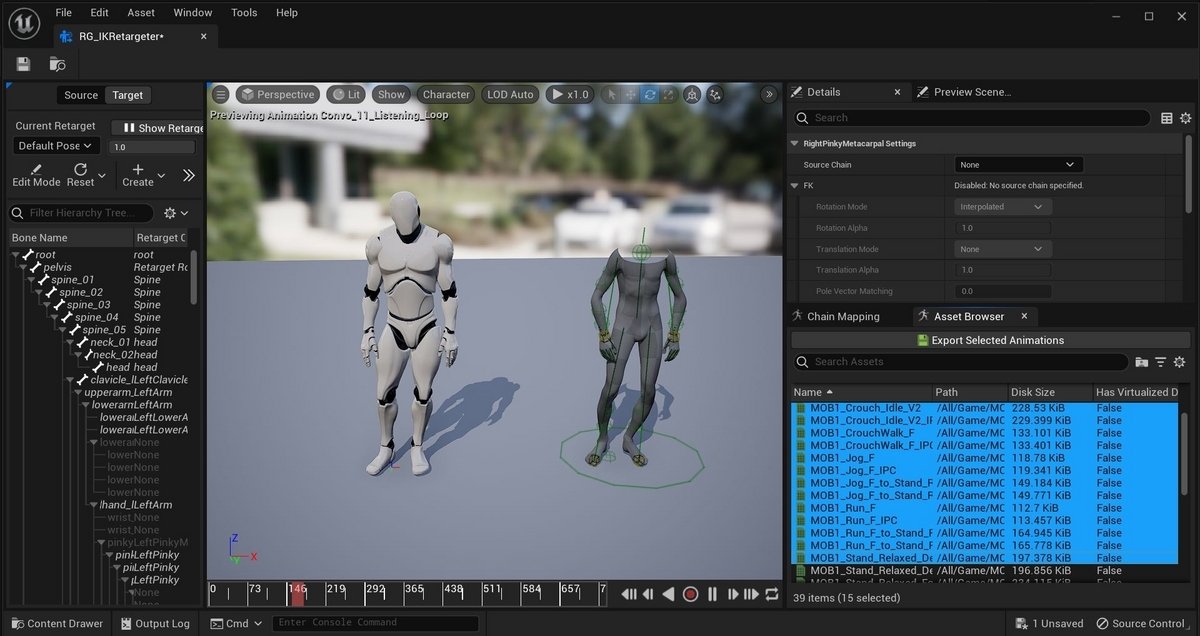Click the 1 Unsaved indicator
1200x636 pixels.
1049,623
